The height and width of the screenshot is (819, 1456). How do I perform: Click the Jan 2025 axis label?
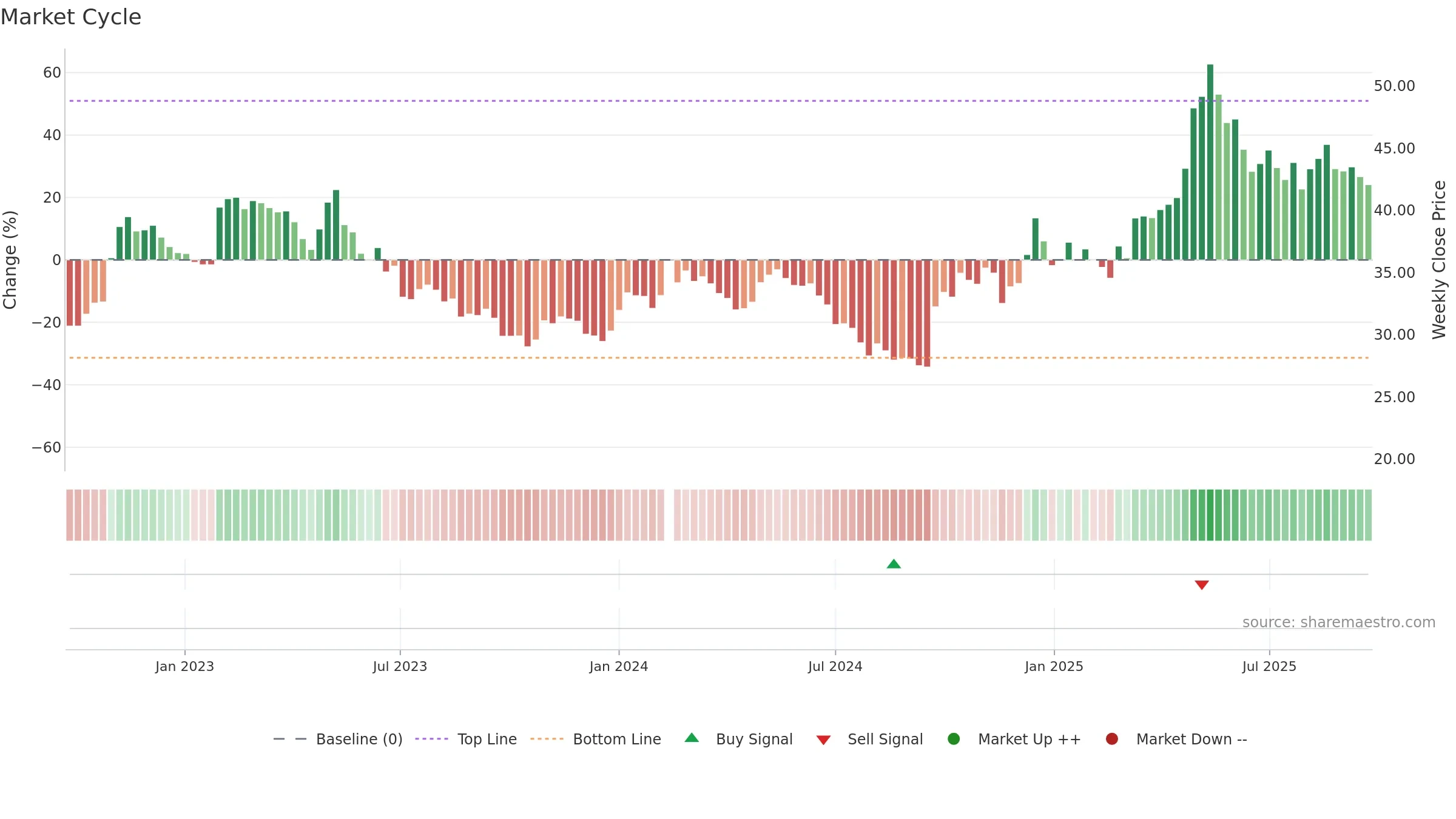pyautogui.click(x=1054, y=666)
